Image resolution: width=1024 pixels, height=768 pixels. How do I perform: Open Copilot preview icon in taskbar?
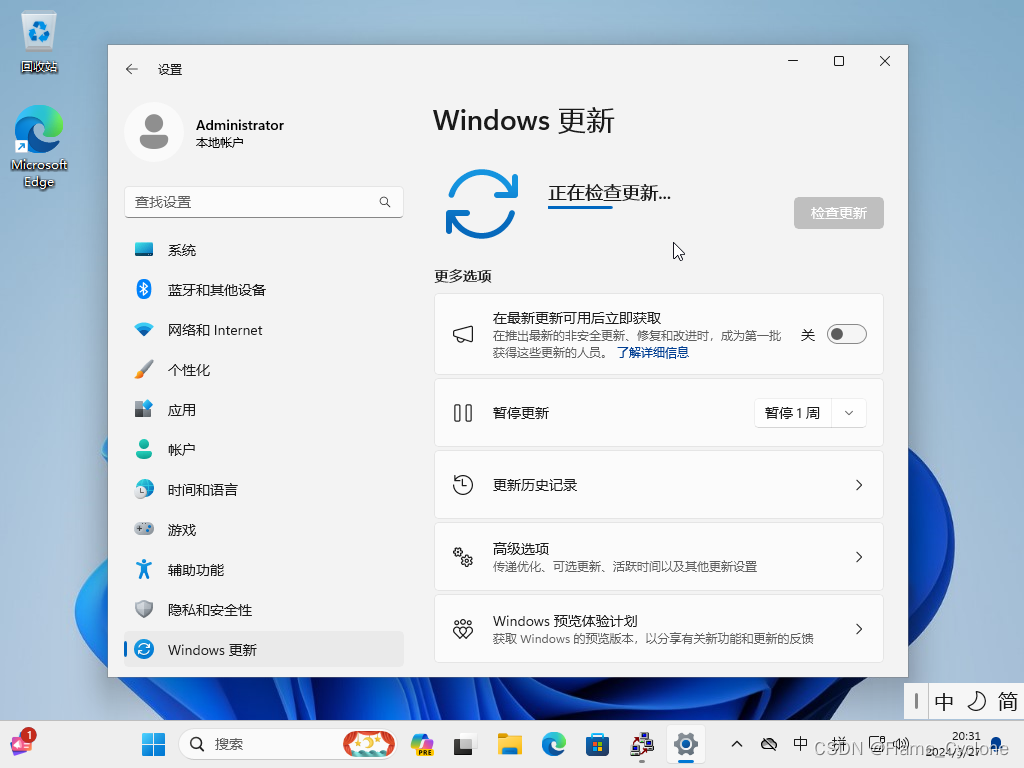tap(422, 744)
